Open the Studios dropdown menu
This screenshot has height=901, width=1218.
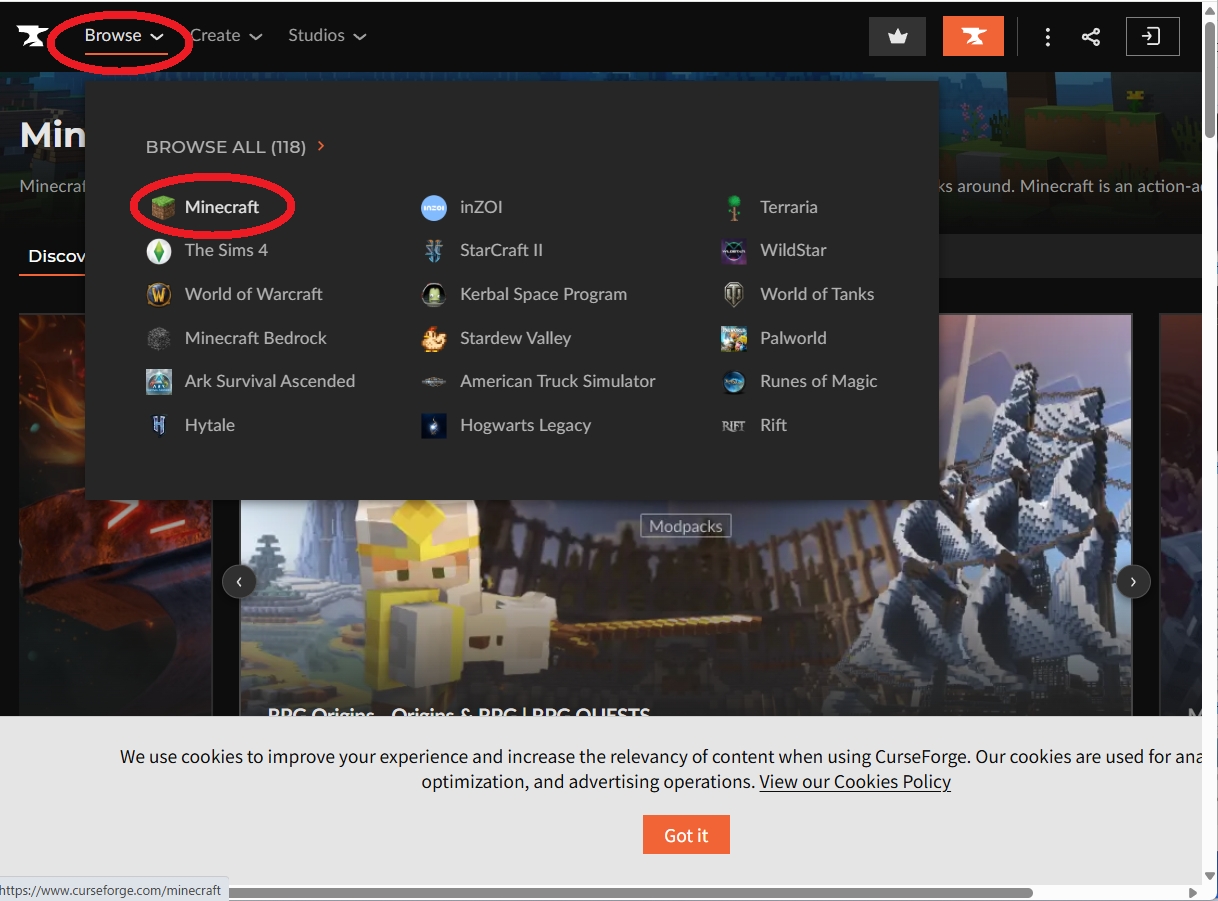(x=326, y=35)
